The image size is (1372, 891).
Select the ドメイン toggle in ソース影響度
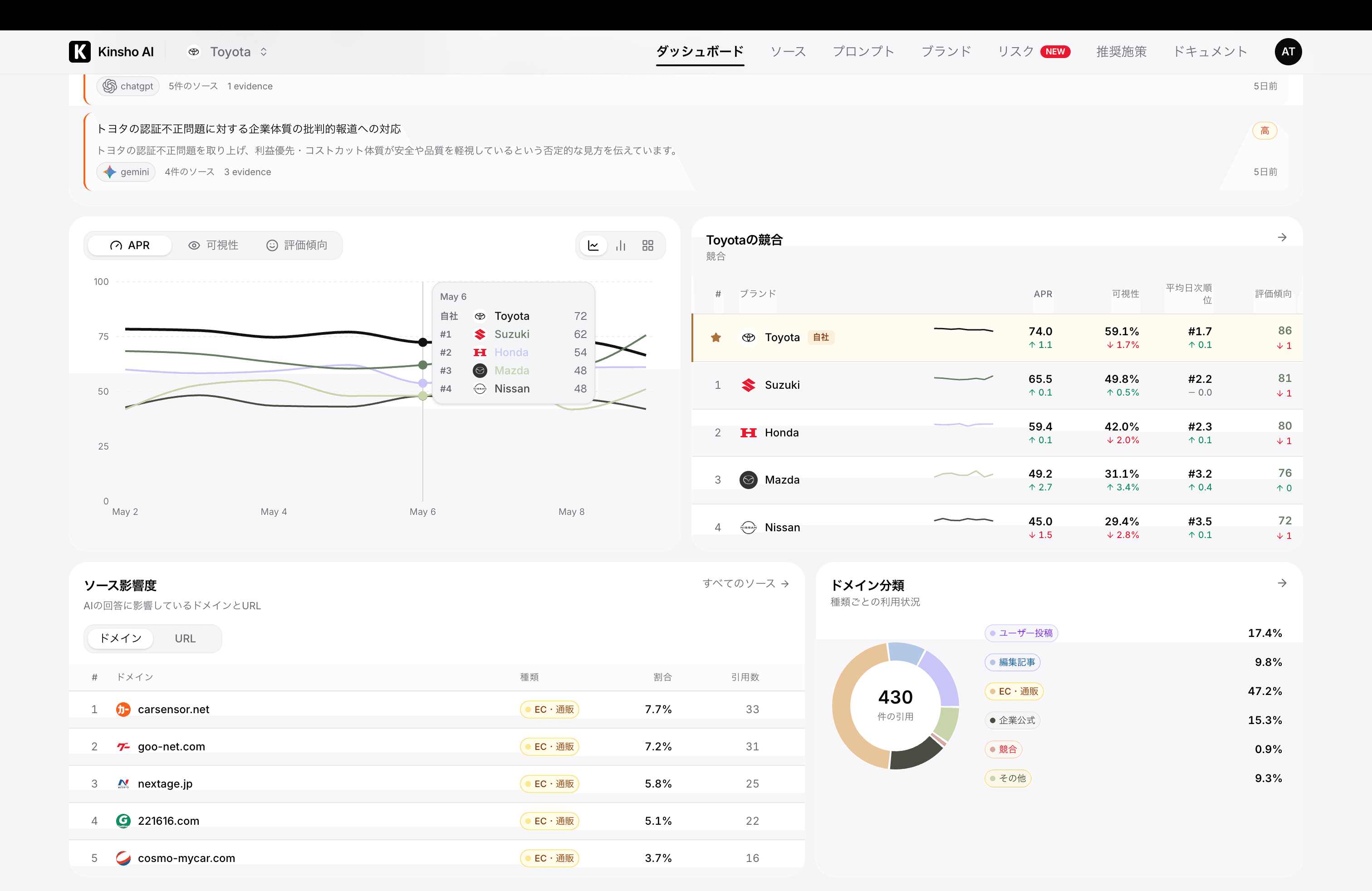click(x=121, y=639)
